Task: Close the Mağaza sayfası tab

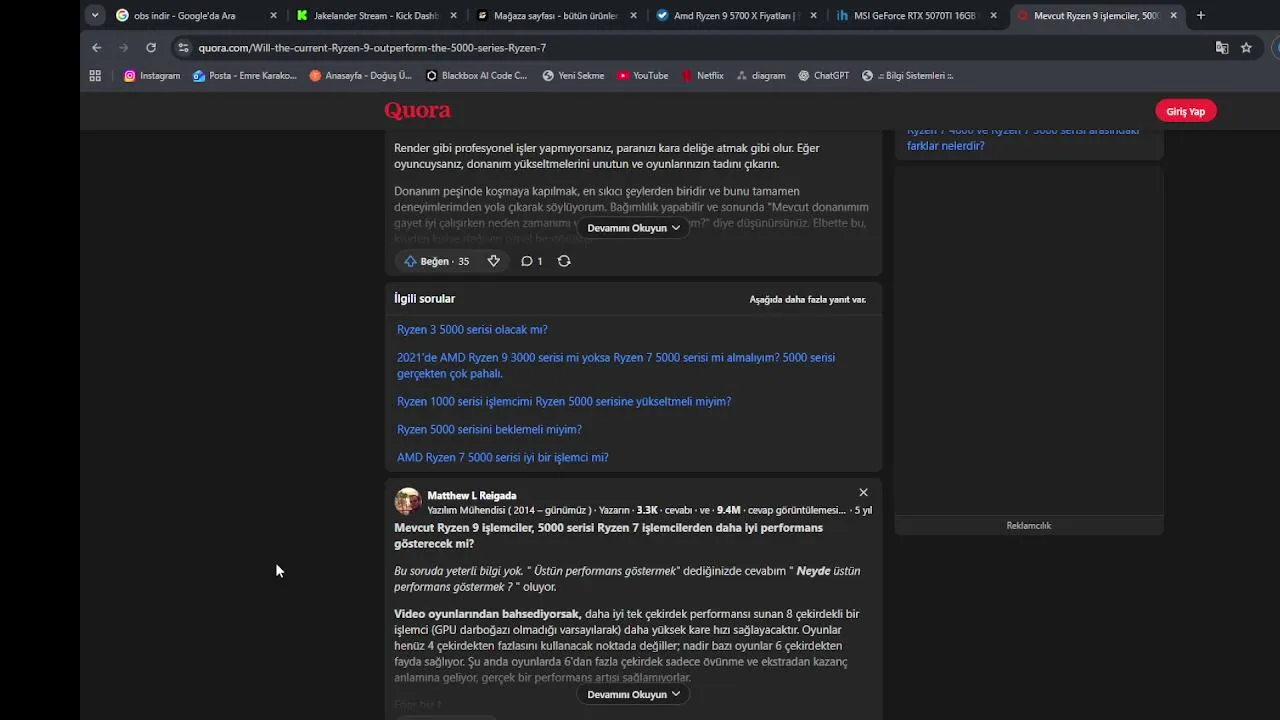Action: (633, 15)
